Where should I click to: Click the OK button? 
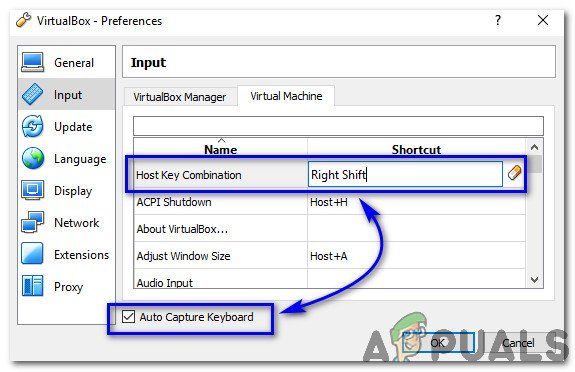pyautogui.click(x=438, y=343)
